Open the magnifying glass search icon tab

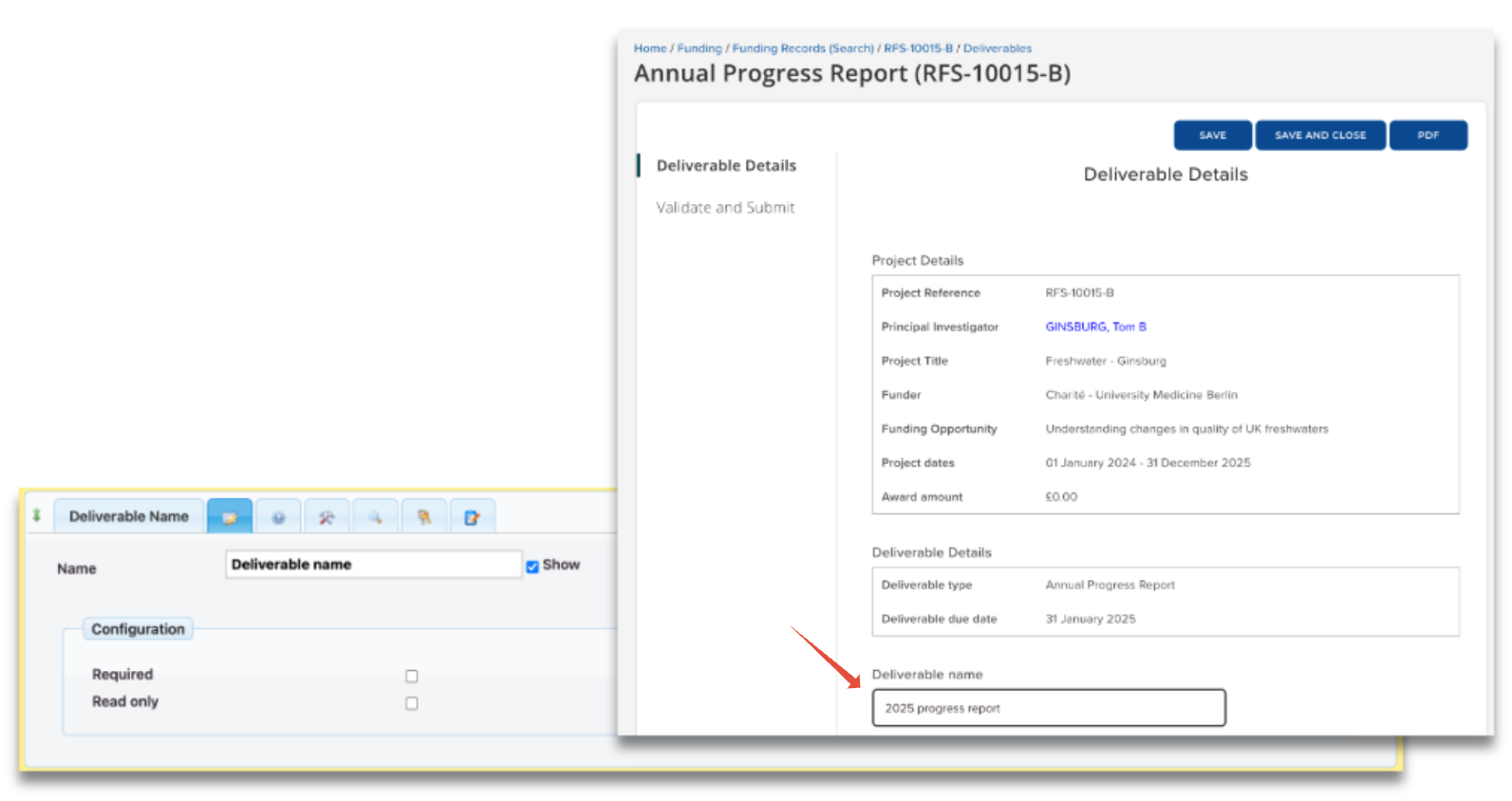click(376, 517)
